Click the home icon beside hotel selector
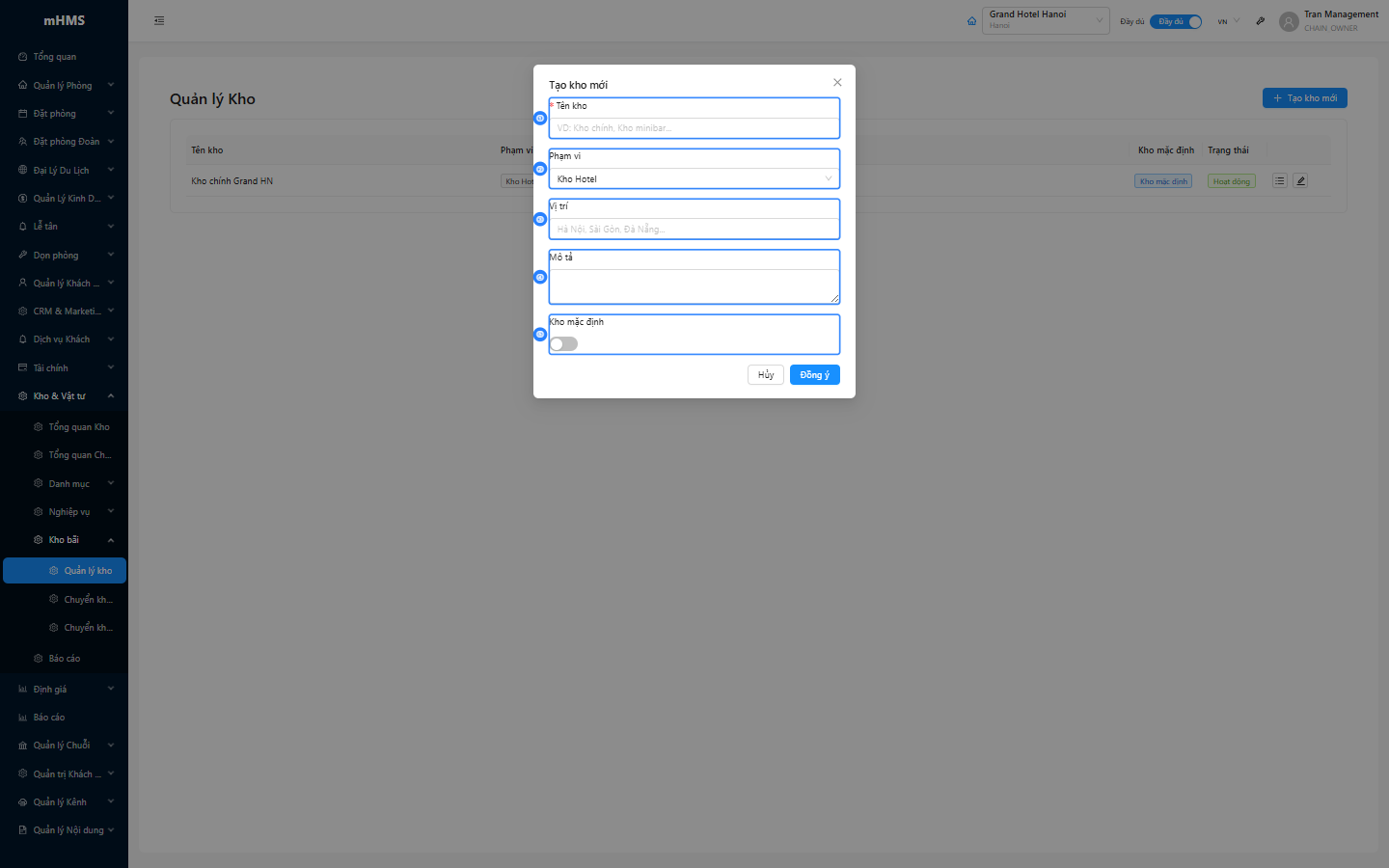1389x868 pixels. (971, 21)
